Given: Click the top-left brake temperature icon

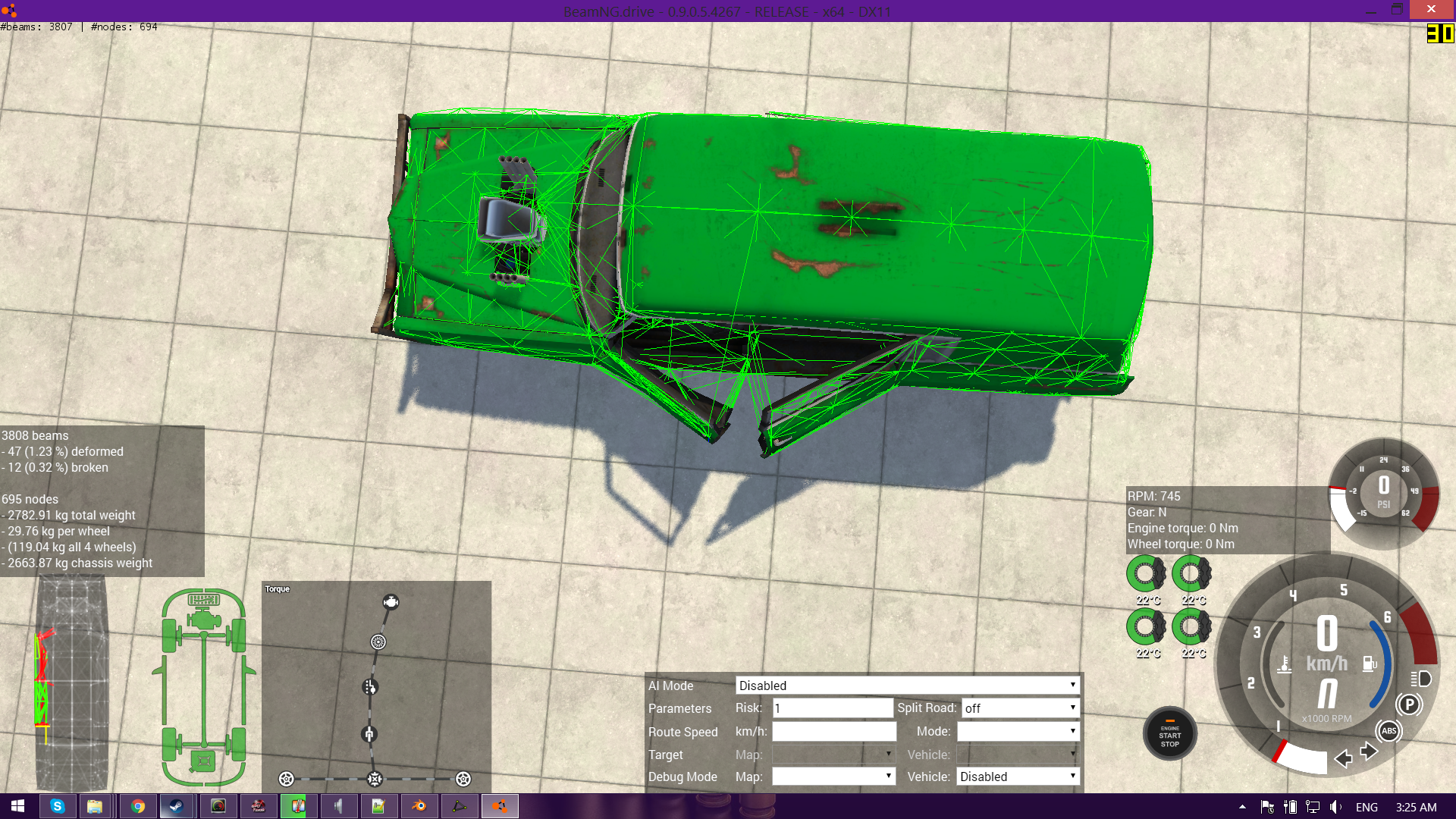Looking at the screenshot, I should click(1146, 574).
